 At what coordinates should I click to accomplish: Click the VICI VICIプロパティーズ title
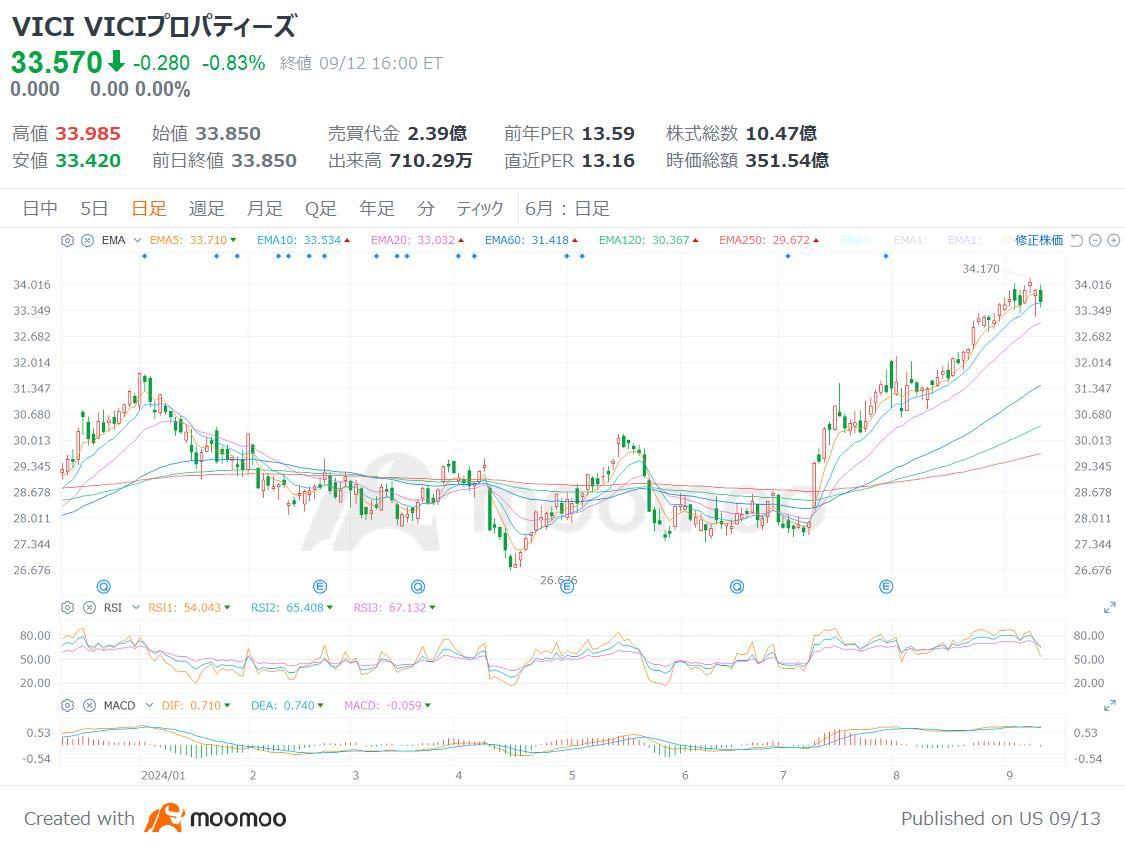(154, 27)
